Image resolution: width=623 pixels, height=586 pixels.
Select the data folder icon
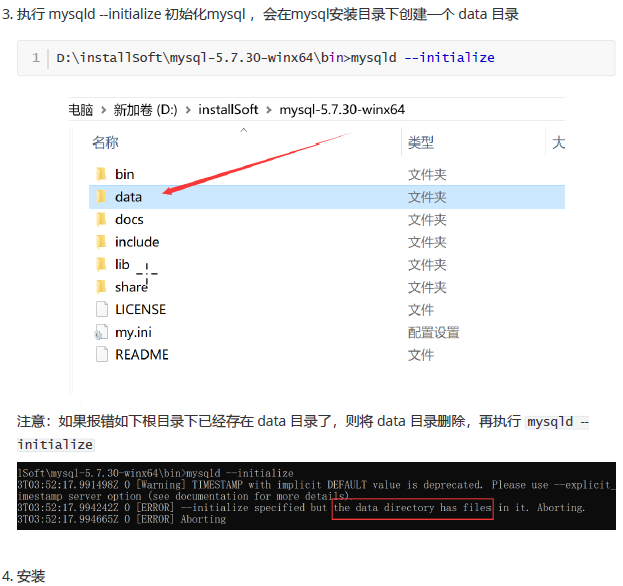[101, 197]
